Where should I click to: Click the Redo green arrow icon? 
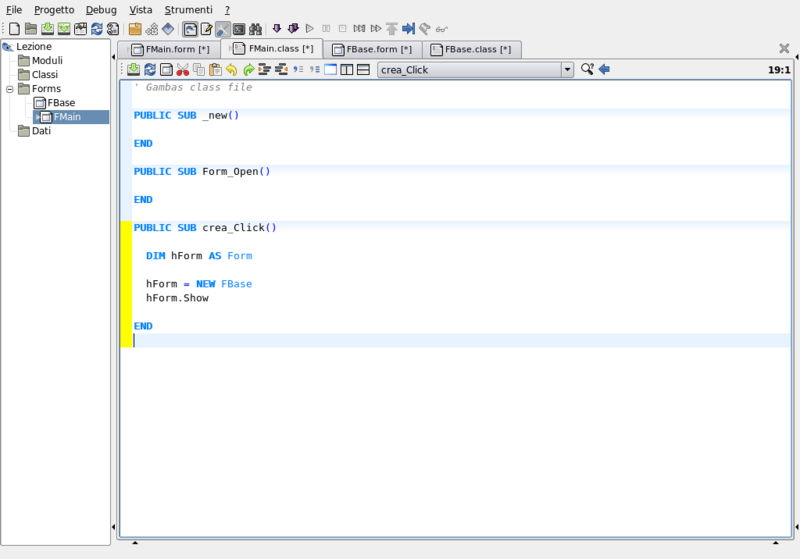coord(248,69)
